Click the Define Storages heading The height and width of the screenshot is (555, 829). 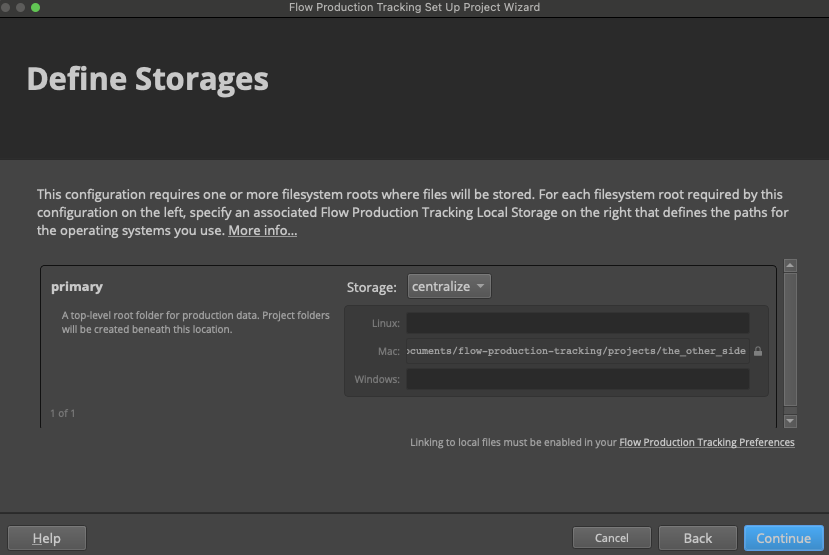tap(147, 79)
